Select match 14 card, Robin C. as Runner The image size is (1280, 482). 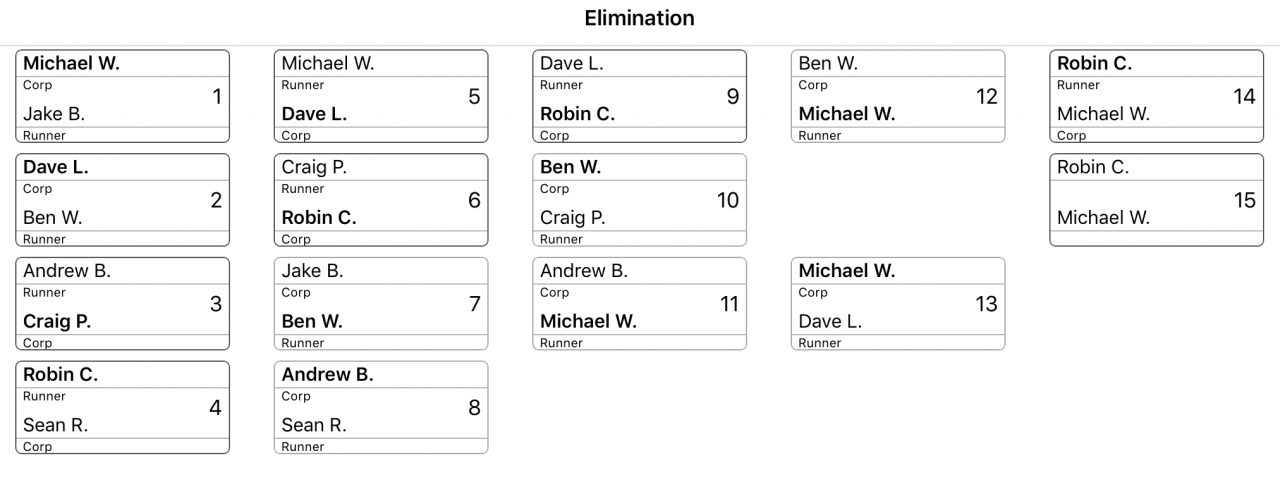point(1156,97)
